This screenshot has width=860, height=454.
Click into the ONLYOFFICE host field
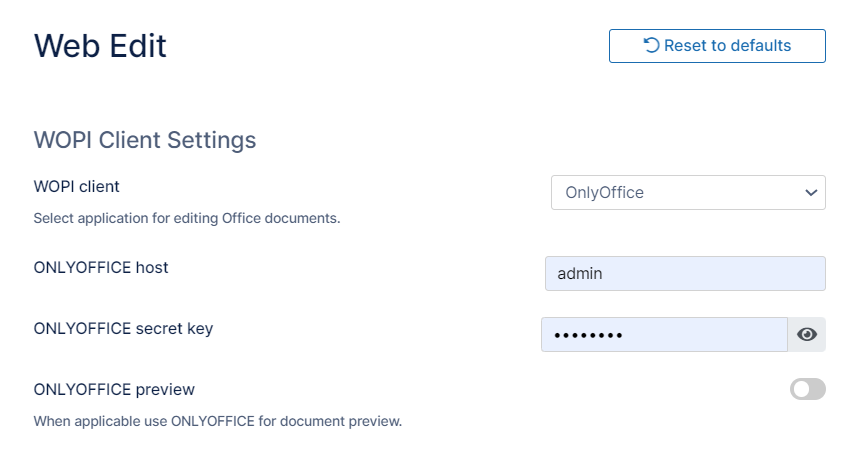pos(685,273)
